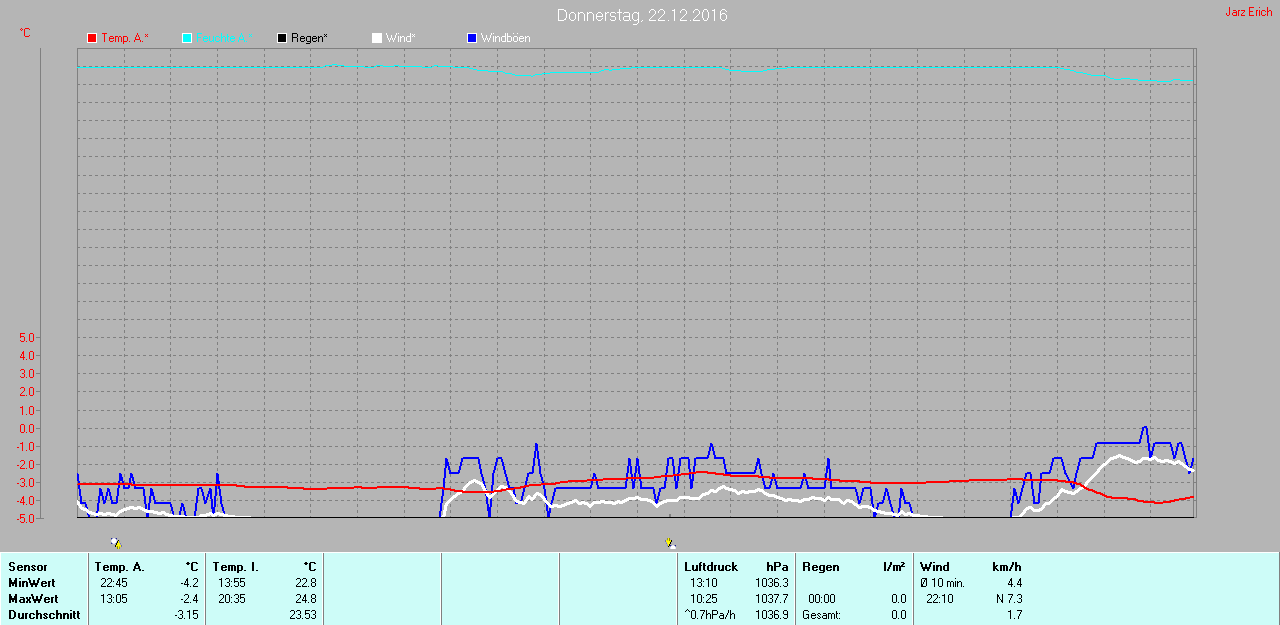The image size is (1280, 625).
Task: Click the 1.0 label on the temperature axis
Action: tap(26, 410)
